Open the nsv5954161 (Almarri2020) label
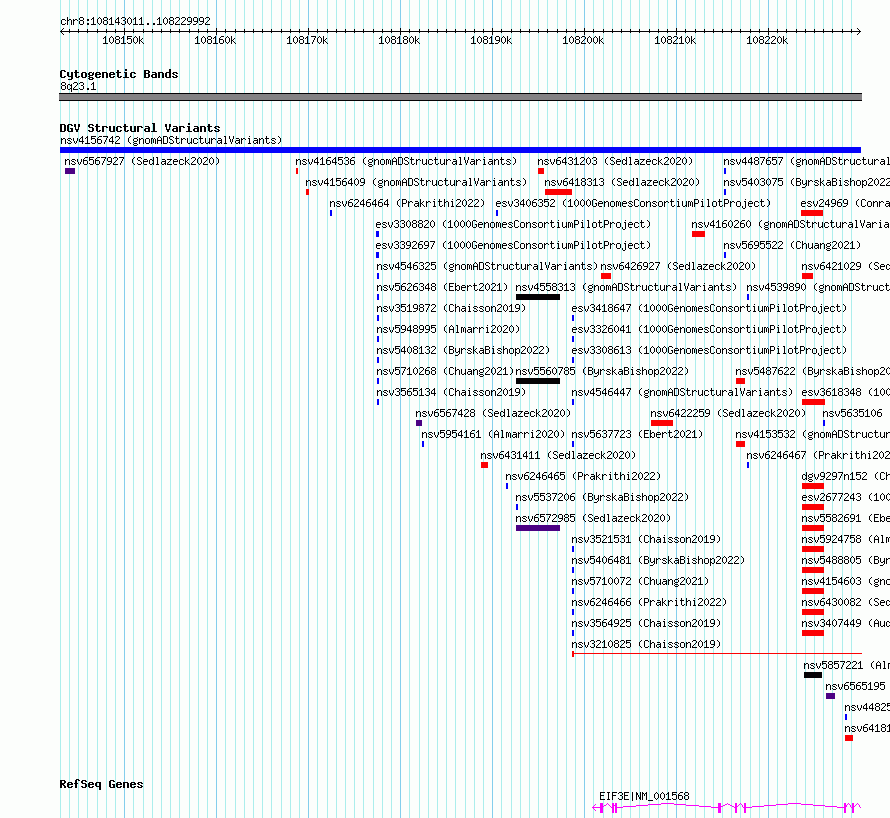The image size is (890, 818). point(493,434)
